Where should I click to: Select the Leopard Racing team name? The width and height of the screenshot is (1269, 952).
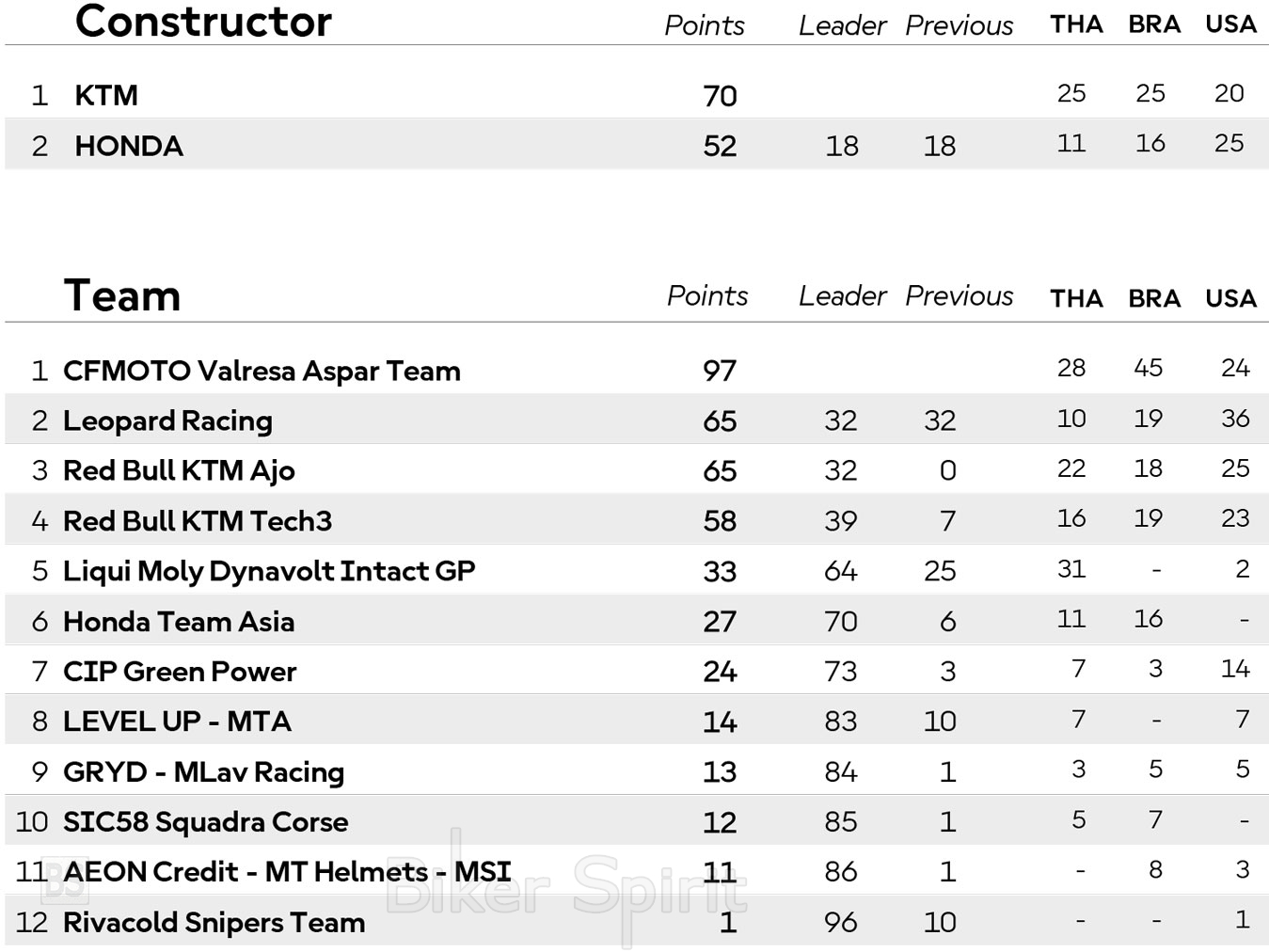click(167, 420)
